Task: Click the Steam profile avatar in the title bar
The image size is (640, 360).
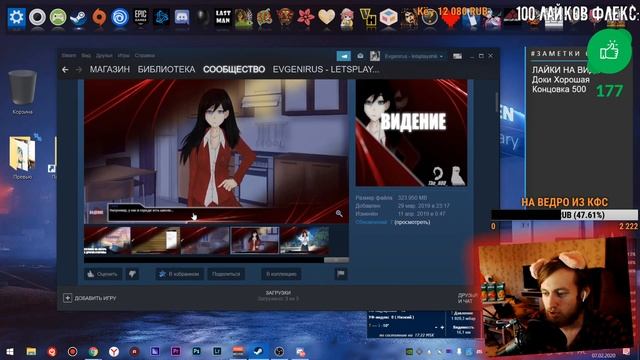Action: click(375, 56)
